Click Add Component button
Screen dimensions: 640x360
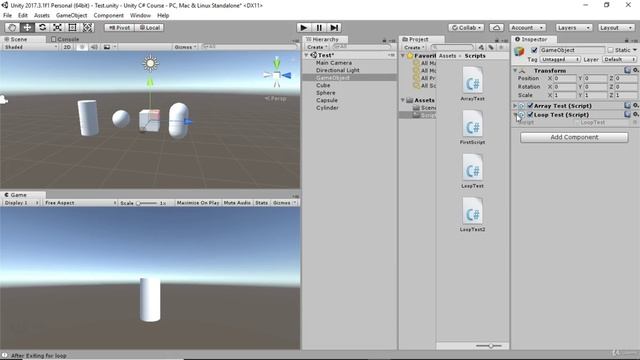click(x=574, y=137)
